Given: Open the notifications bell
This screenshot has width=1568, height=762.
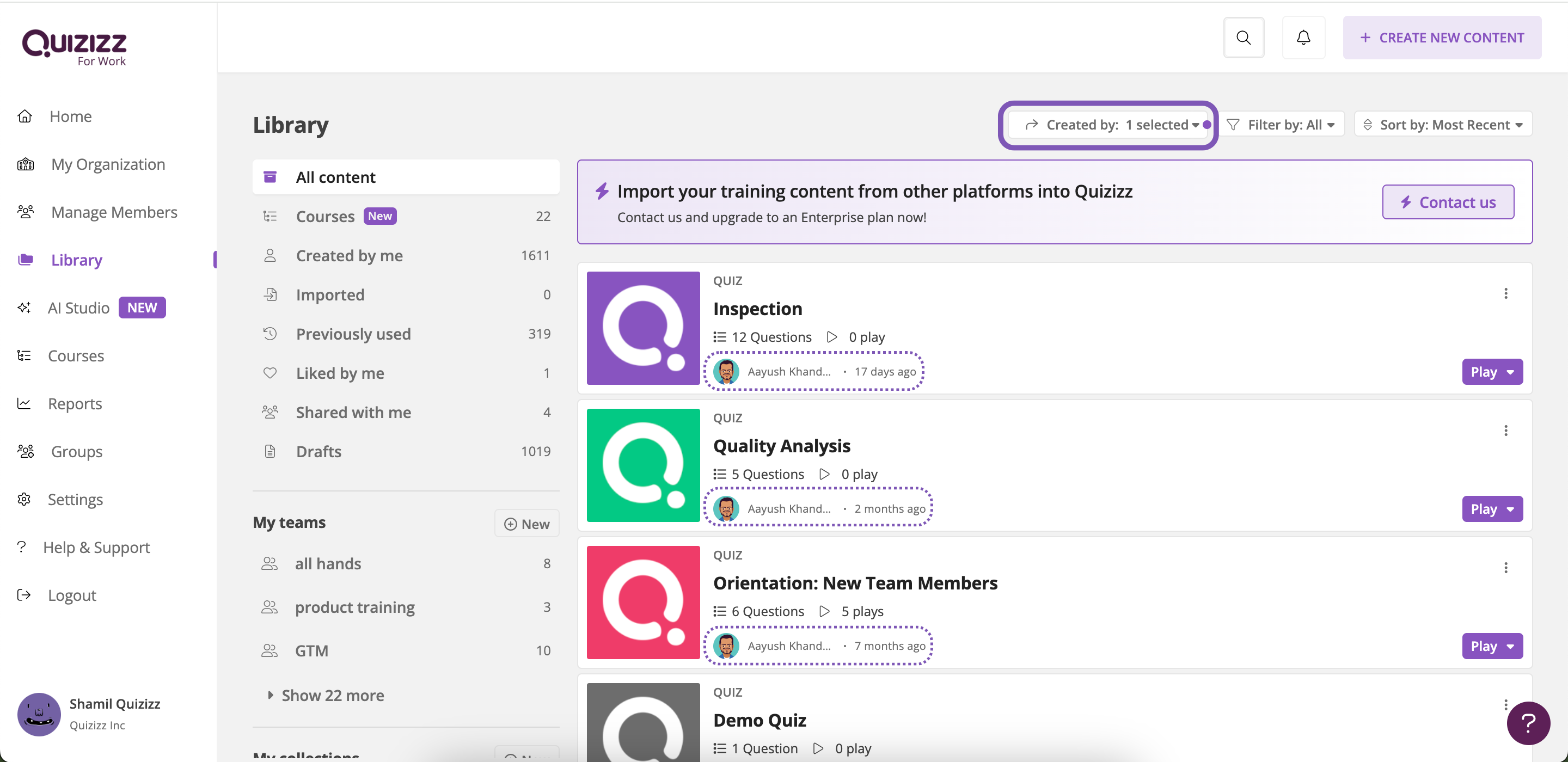Looking at the screenshot, I should [x=1303, y=38].
